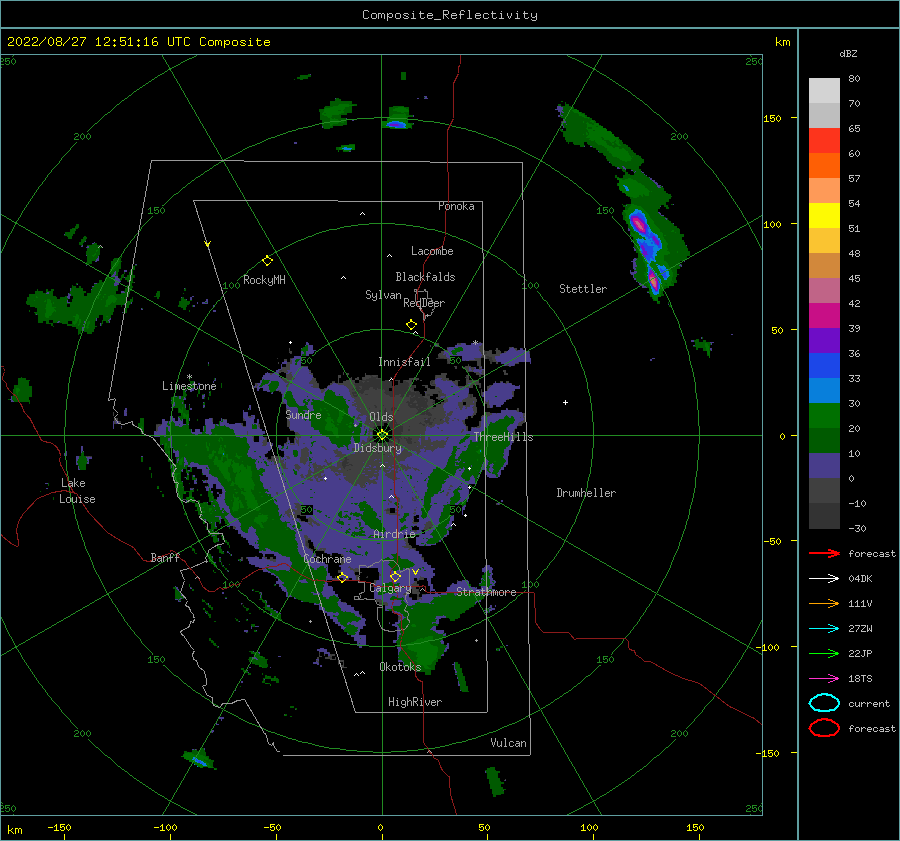Click the red forecast ellipse icon
This screenshot has width=900, height=841.
click(824, 728)
